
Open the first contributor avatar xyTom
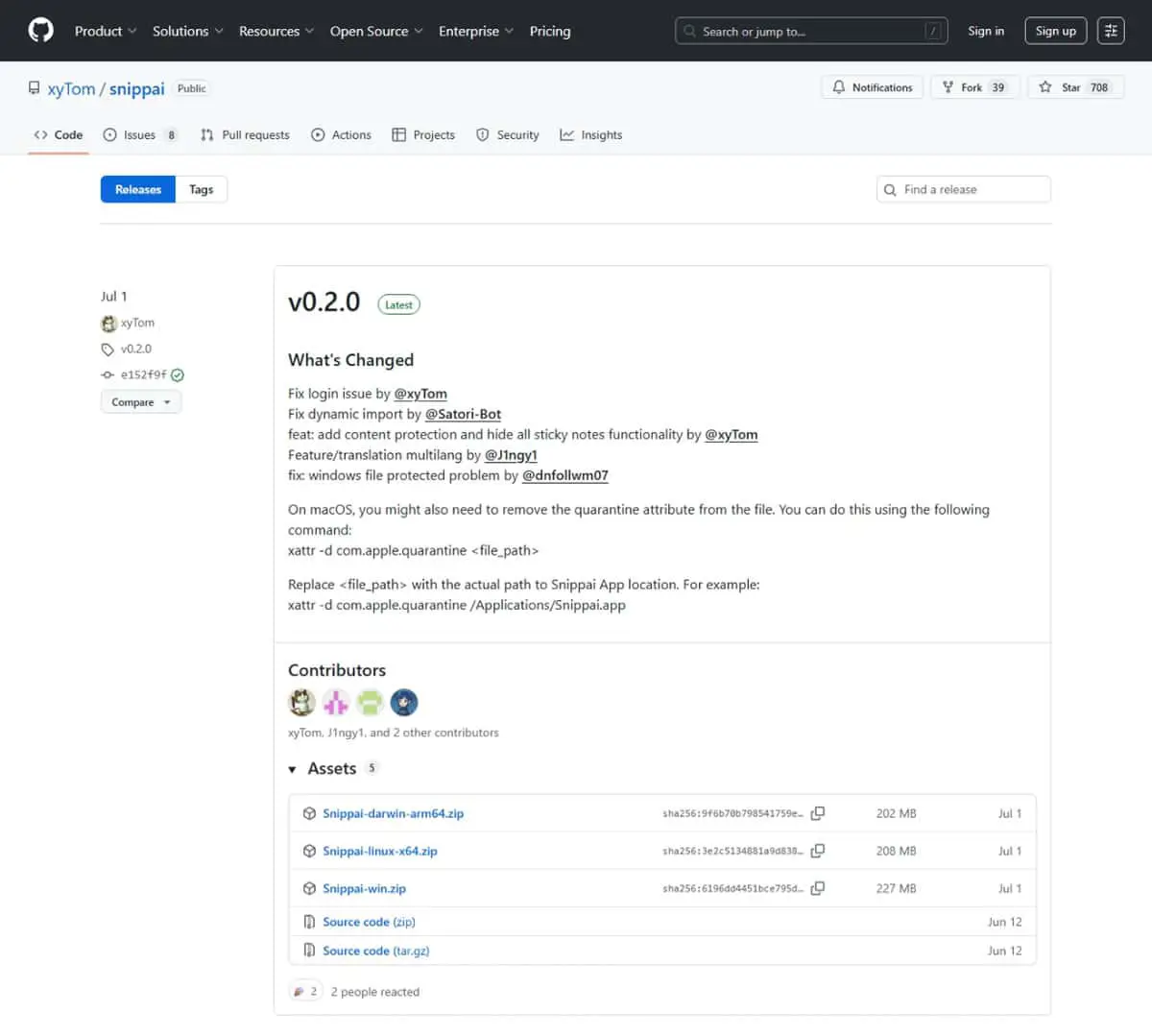coord(302,702)
